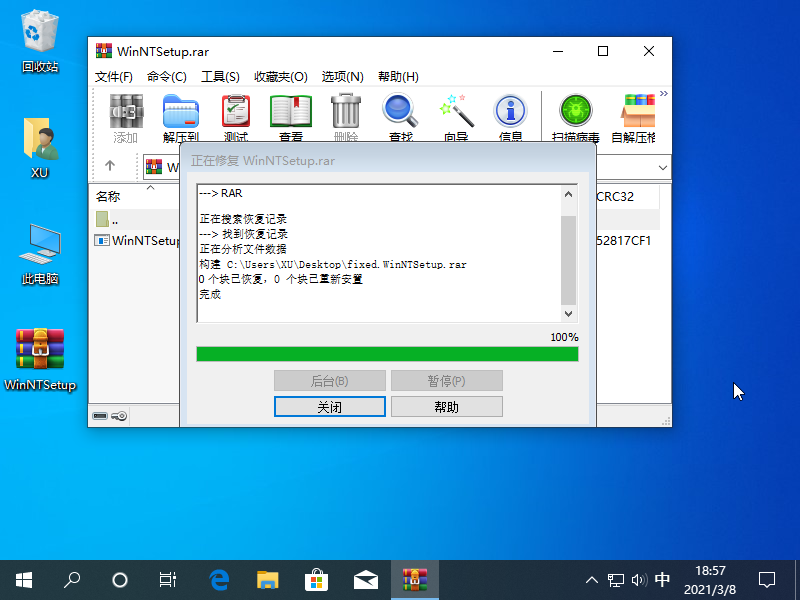The image size is (800, 600).
Task: Open the 收藏夹(O) menu
Action: [x=280, y=77]
